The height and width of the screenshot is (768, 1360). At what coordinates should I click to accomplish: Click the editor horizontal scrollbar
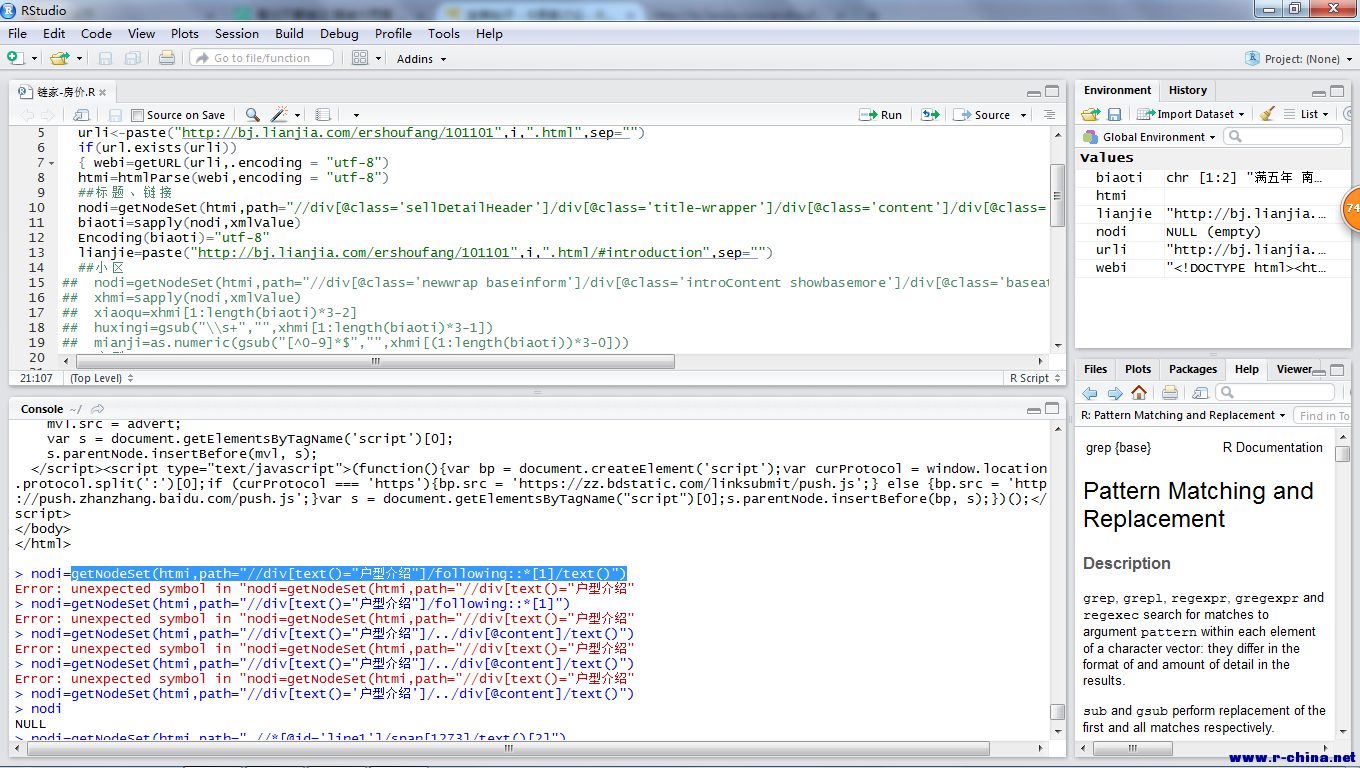(375, 361)
